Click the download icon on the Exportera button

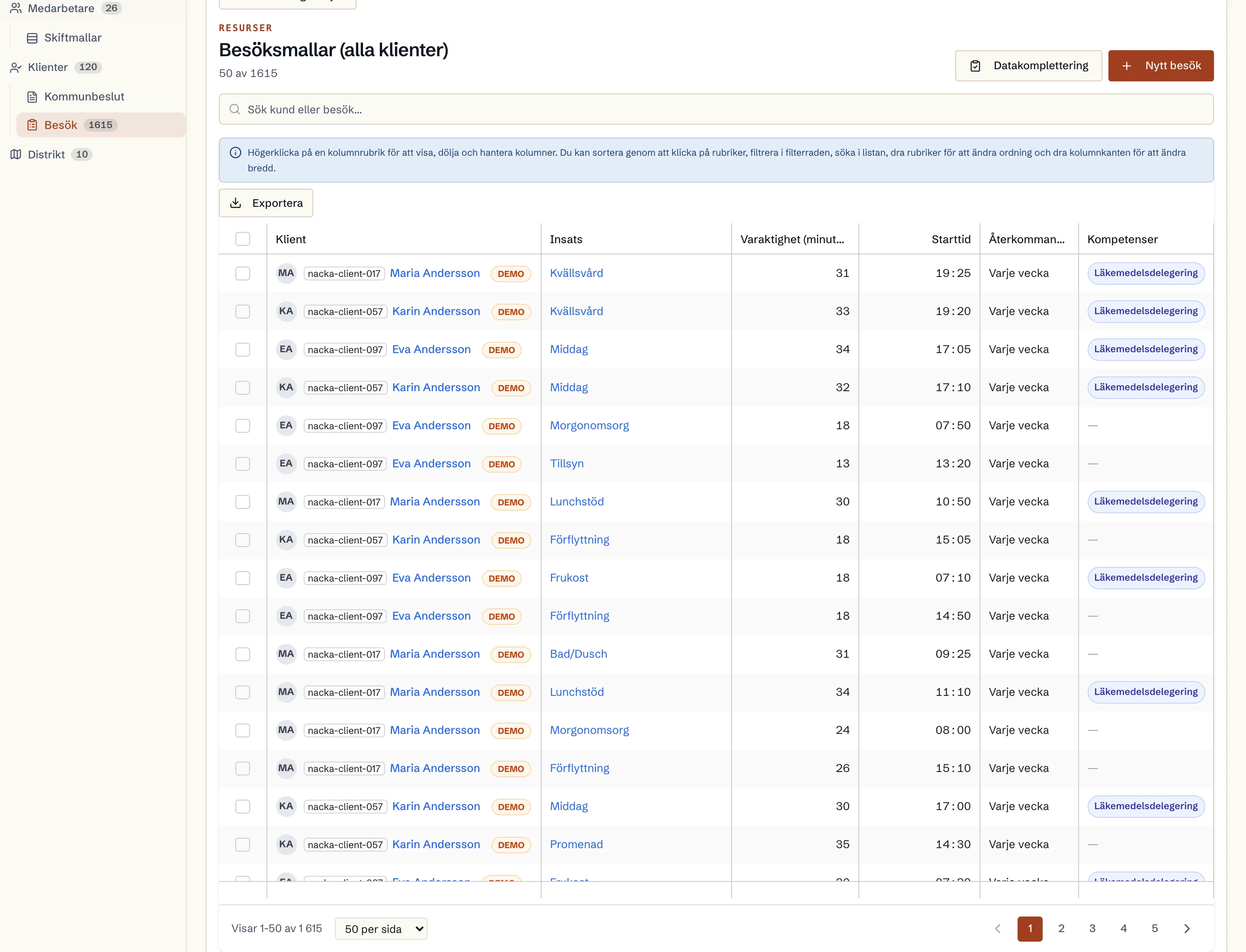click(236, 203)
